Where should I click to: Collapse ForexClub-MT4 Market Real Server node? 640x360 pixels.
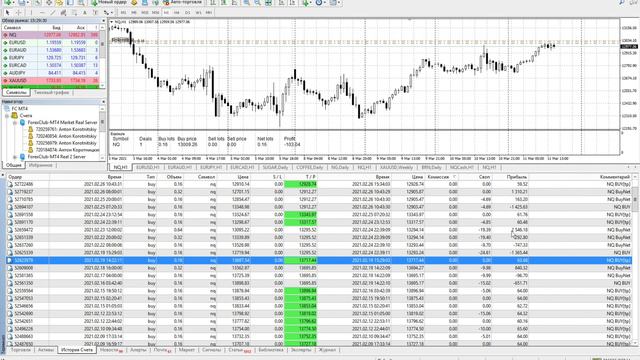click(15, 122)
